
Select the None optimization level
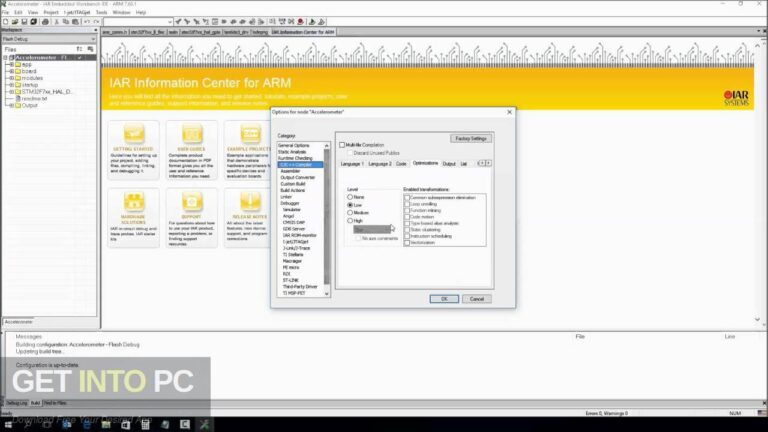[350, 197]
